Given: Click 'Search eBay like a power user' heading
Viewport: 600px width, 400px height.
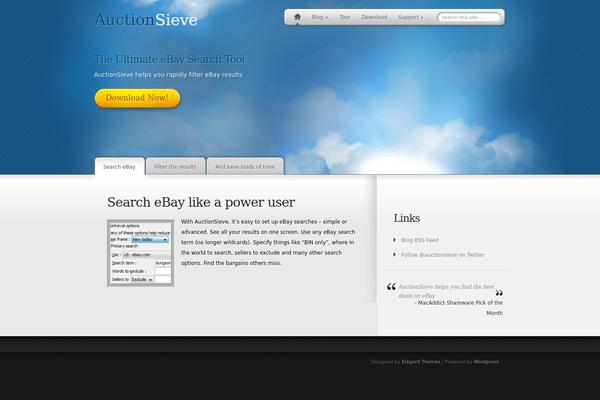Looking at the screenshot, I should pyautogui.click(x=201, y=202).
